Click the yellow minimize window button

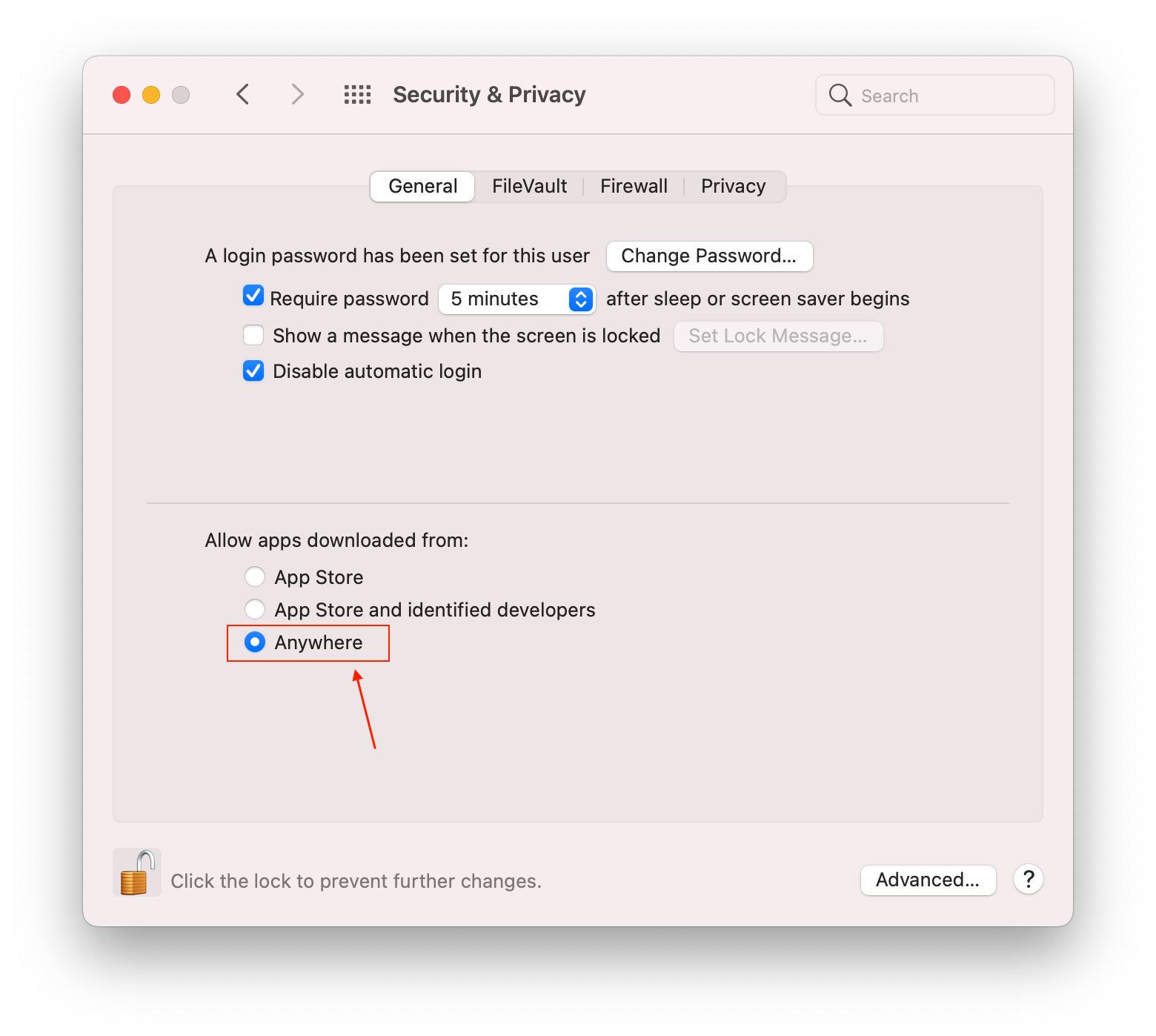coord(151,95)
